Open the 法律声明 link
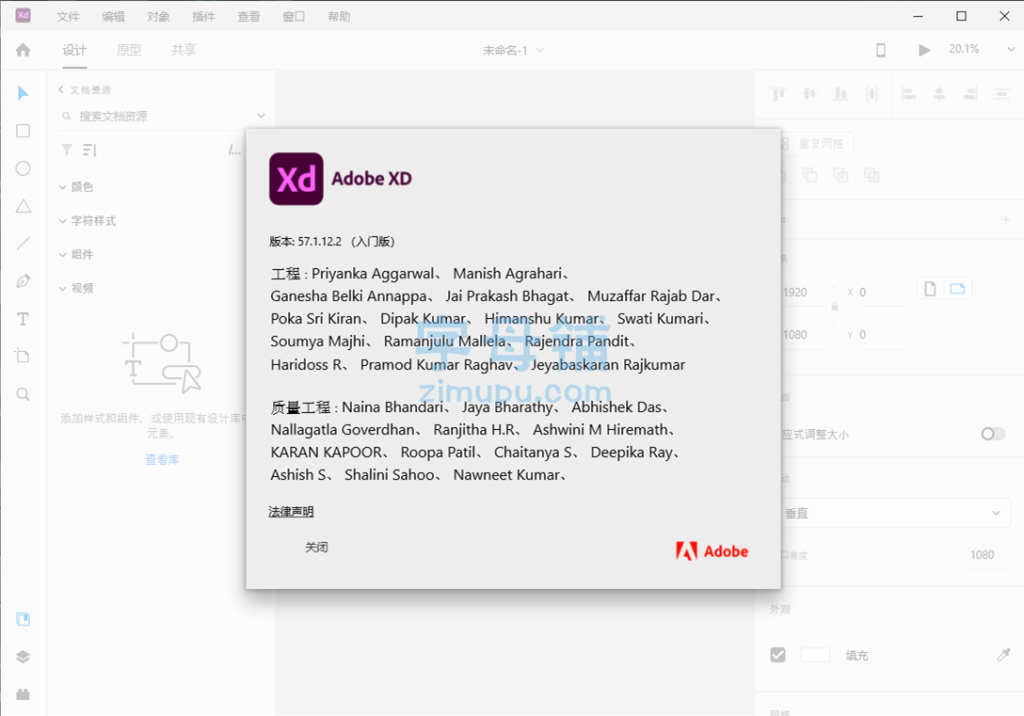1024x716 pixels. click(291, 512)
